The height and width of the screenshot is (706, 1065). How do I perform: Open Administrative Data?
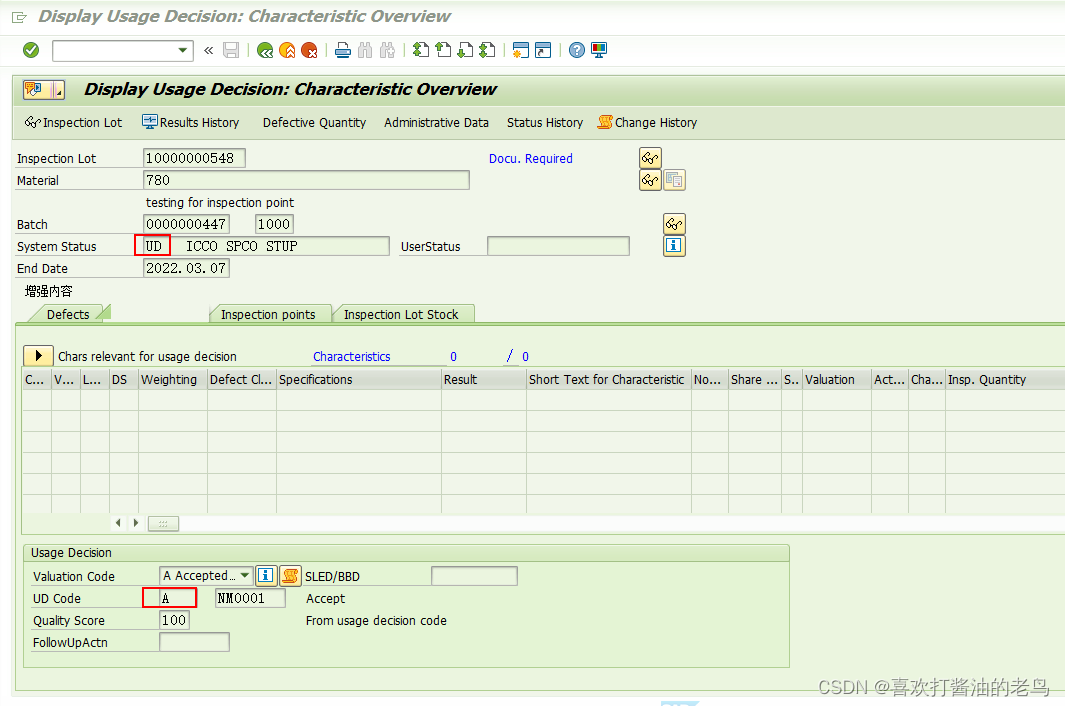coord(436,123)
